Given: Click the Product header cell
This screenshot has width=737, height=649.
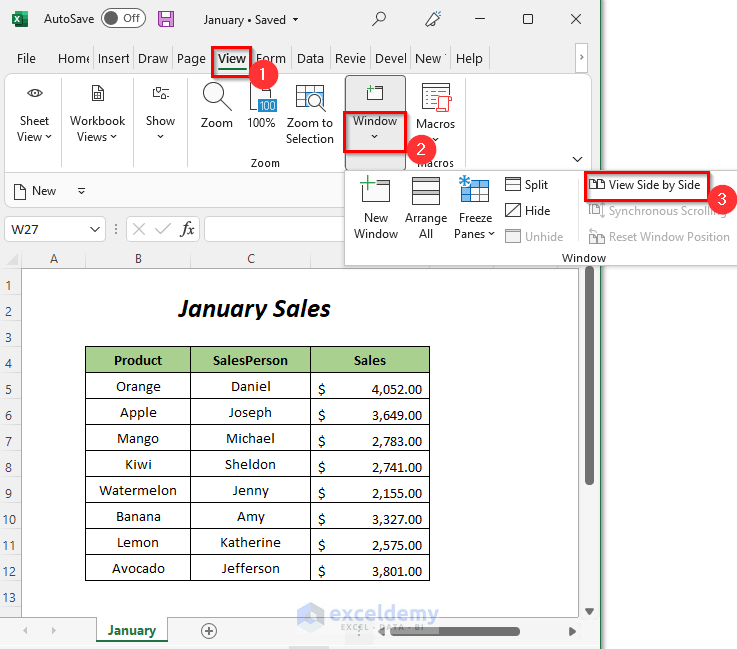Looking at the screenshot, I should pyautogui.click(x=138, y=360).
